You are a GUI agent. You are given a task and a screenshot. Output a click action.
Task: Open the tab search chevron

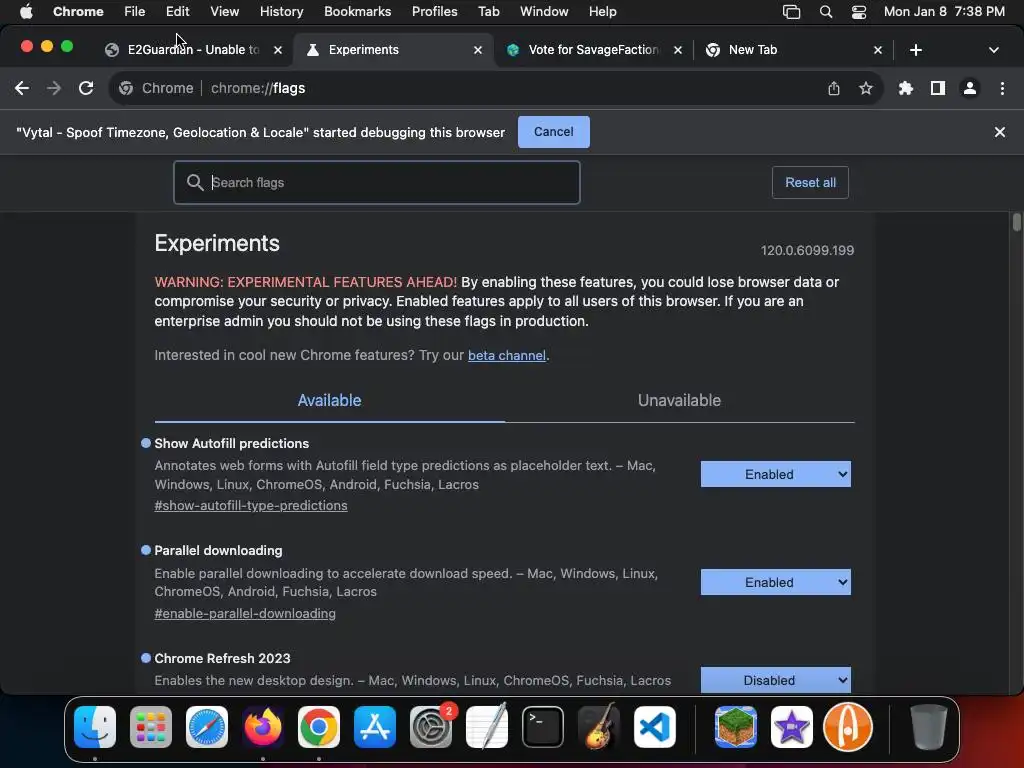point(994,50)
